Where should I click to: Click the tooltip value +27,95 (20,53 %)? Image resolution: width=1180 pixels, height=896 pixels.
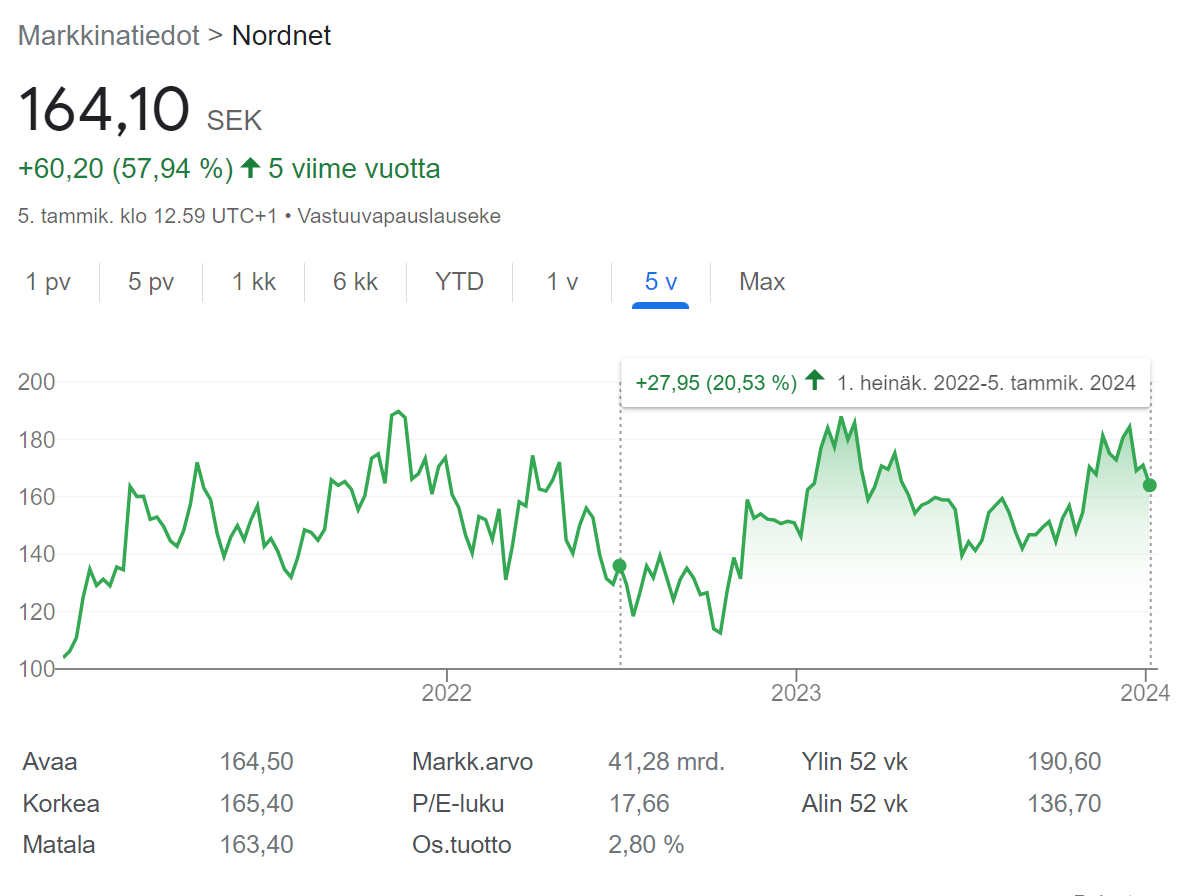(x=716, y=383)
